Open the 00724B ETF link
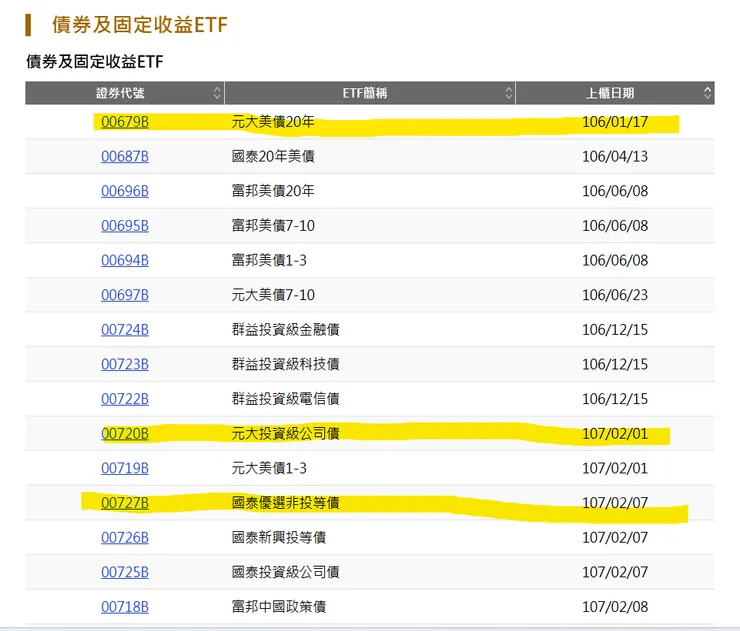 125,329
